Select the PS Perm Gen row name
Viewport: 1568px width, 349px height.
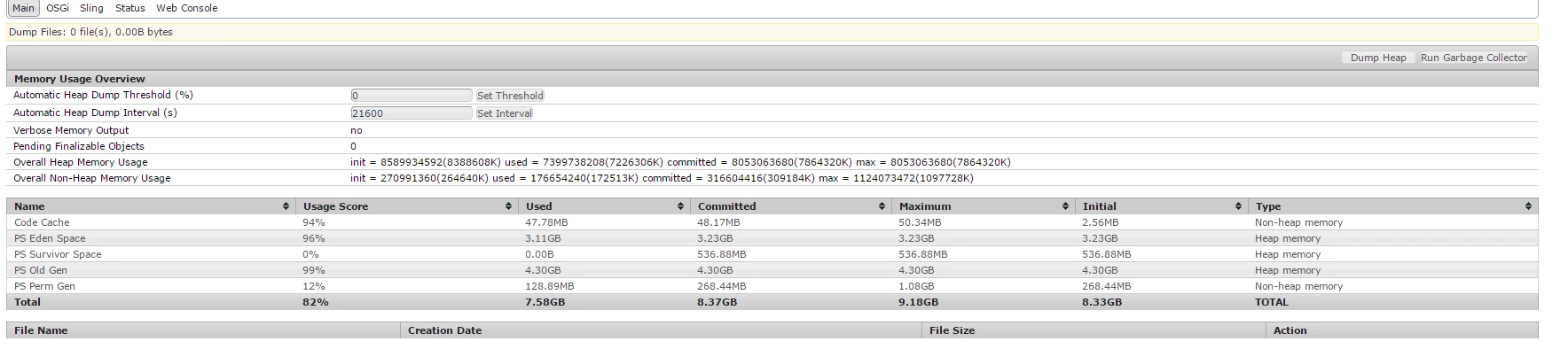tap(44, 286)
